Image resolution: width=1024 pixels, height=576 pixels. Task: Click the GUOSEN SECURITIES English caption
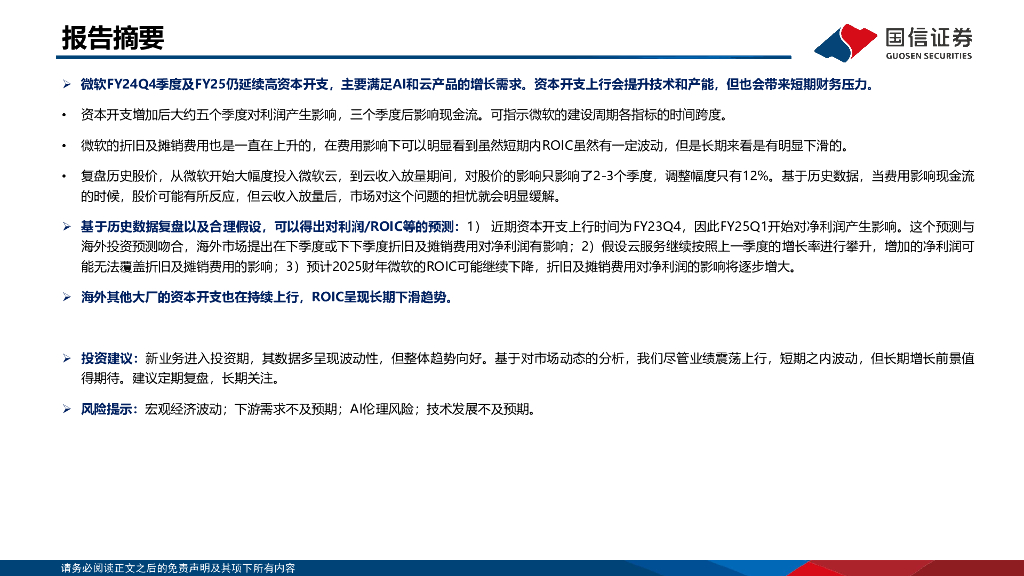(929, 56)
